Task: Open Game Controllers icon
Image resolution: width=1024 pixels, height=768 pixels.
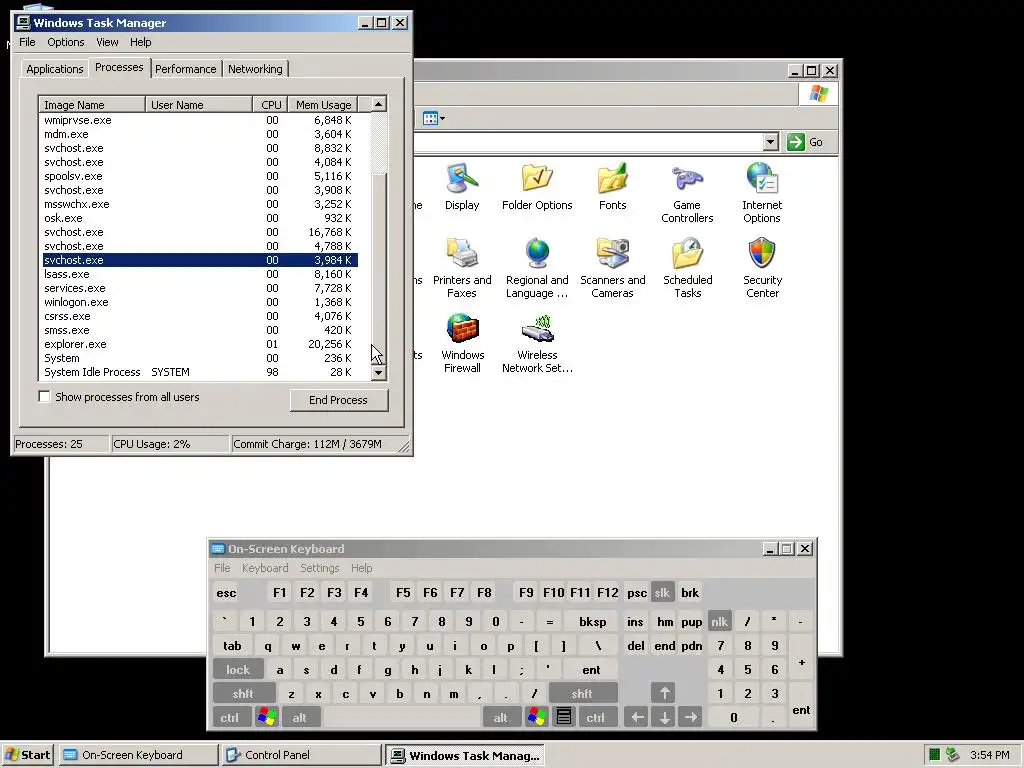Action: tap(687, 193)
